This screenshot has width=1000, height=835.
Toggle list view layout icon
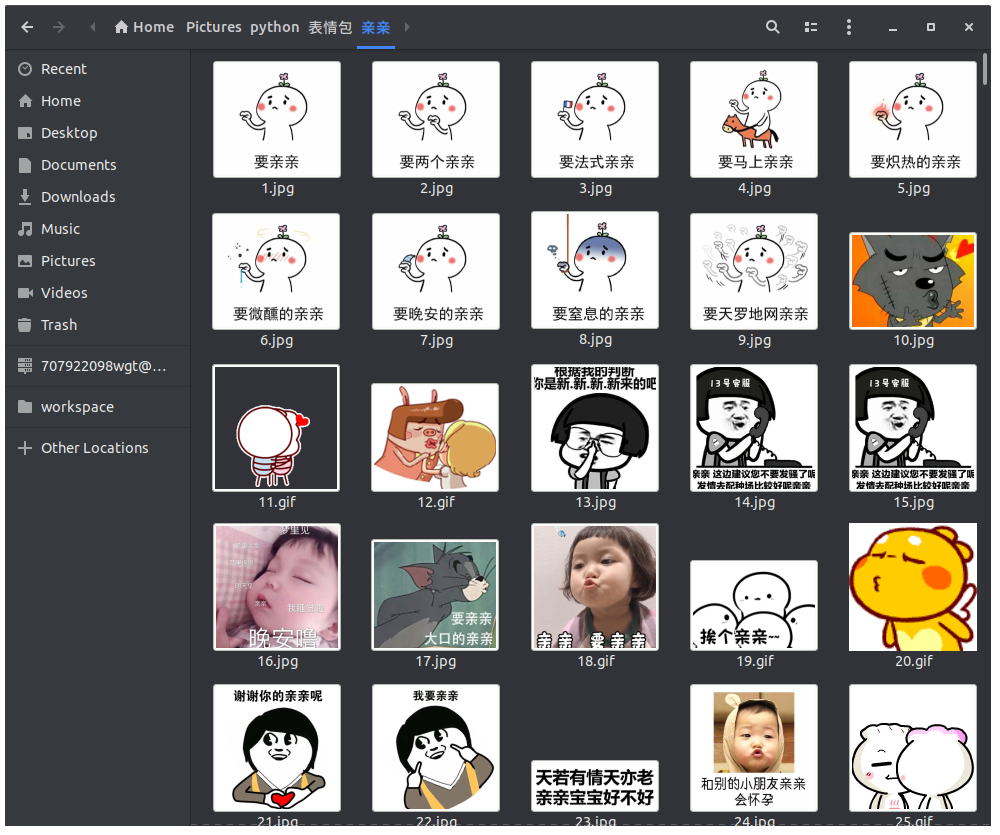[x=811, y=27]
